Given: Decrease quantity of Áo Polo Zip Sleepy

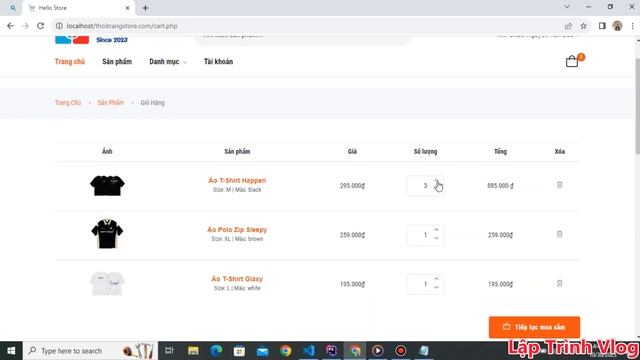Looking at the screenshot, I should pos(436,238).
